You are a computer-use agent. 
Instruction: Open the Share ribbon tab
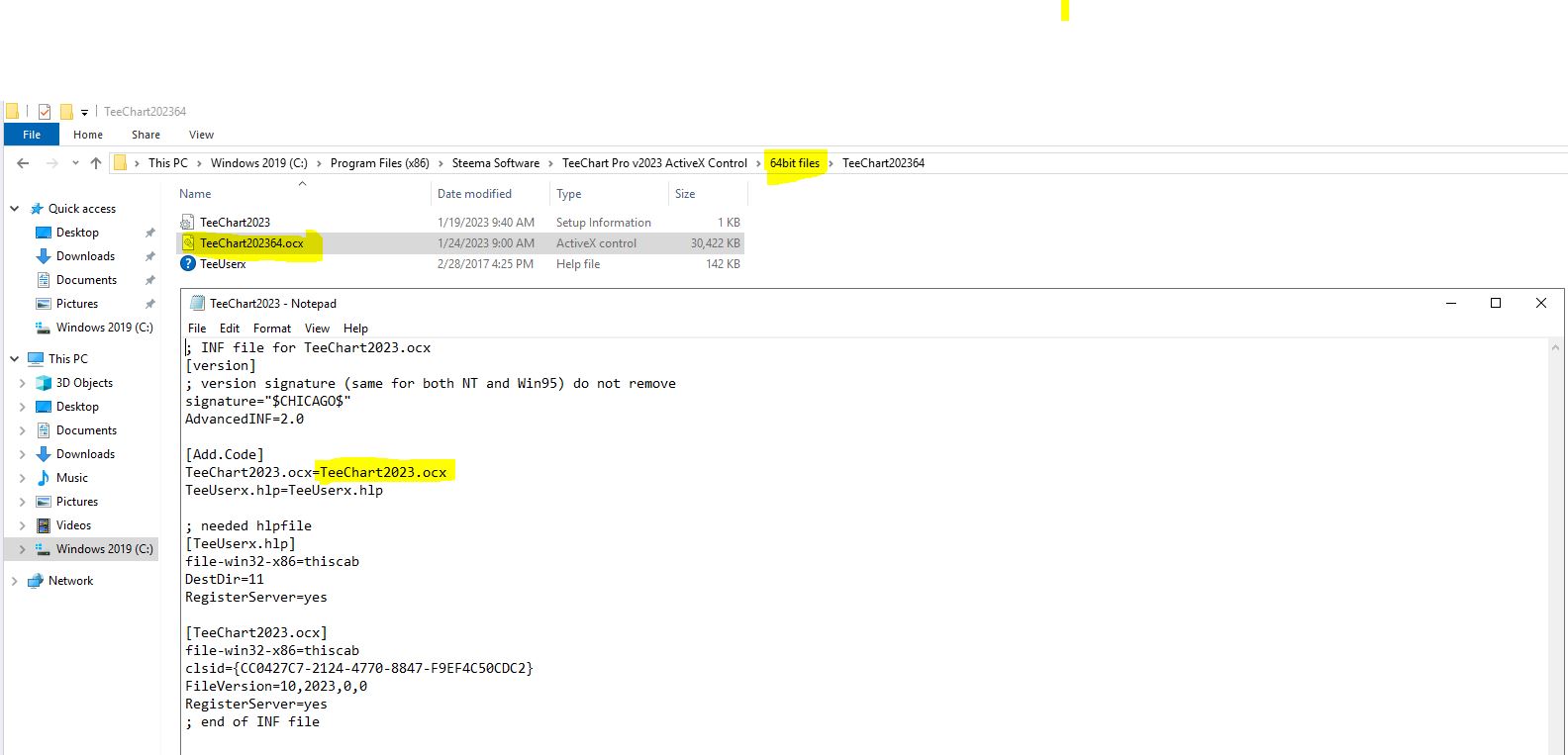click(146, 135)
